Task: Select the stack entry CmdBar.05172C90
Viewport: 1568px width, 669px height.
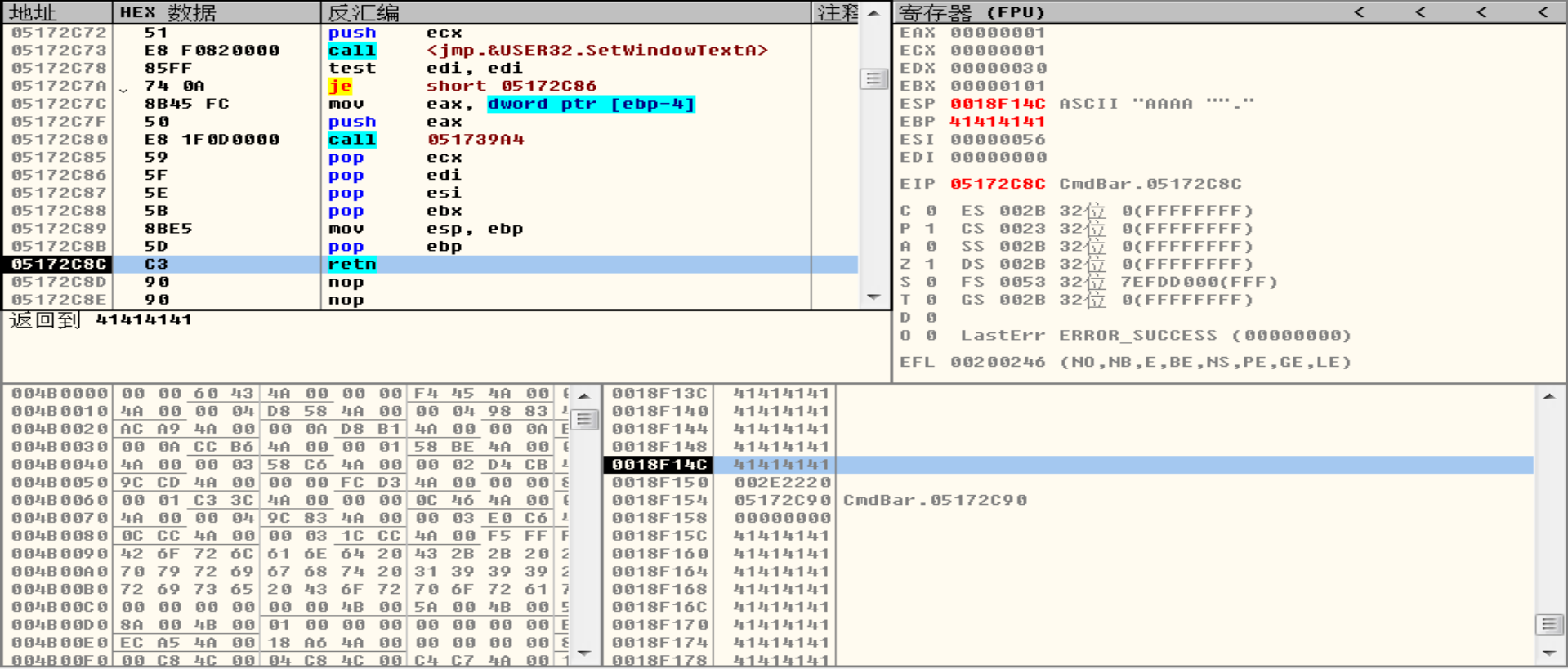Action: tap(935, 500)
